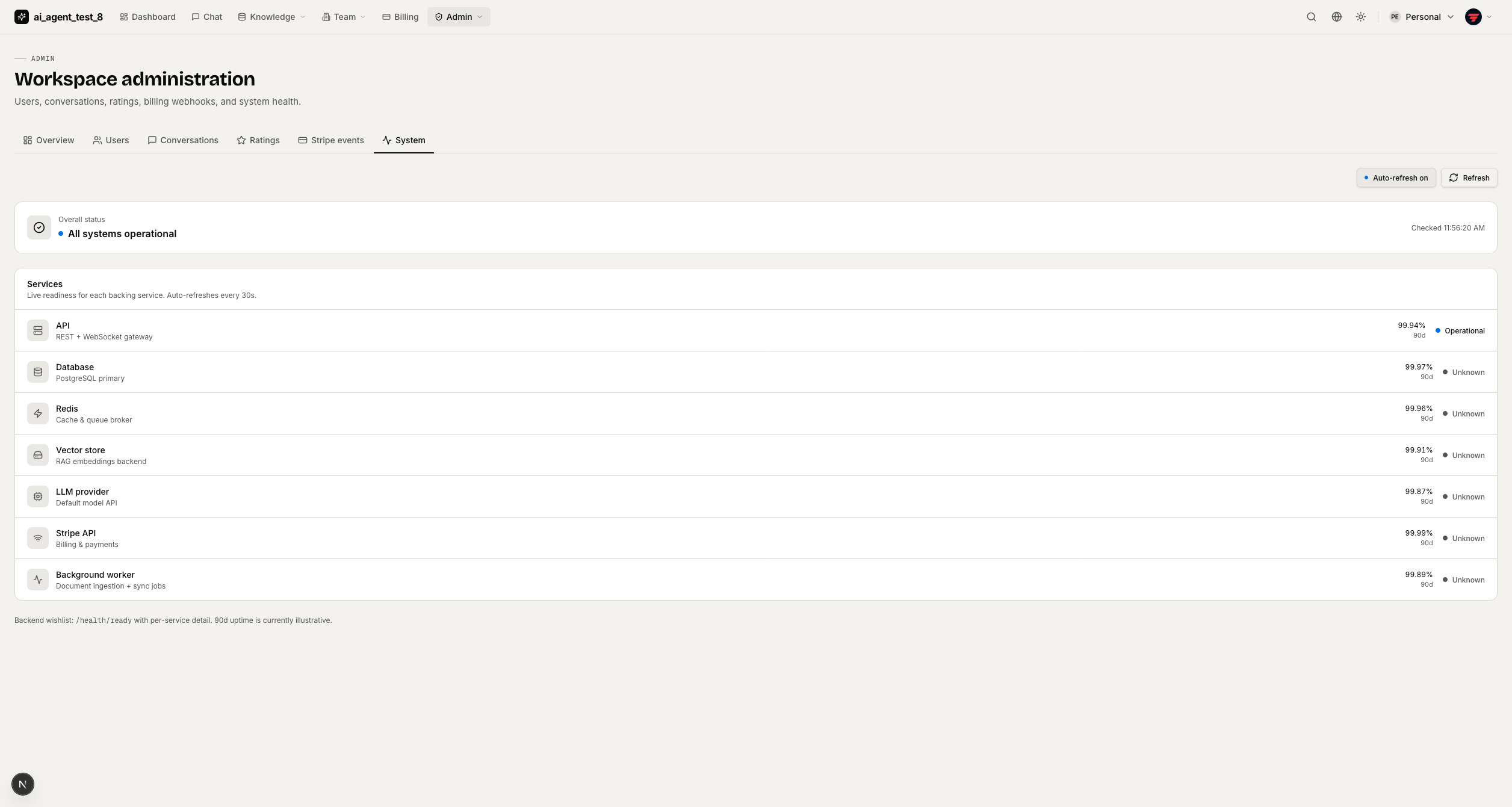Click the REST + WebSocket gateway description
The image size is (1512, 807).
104,337
